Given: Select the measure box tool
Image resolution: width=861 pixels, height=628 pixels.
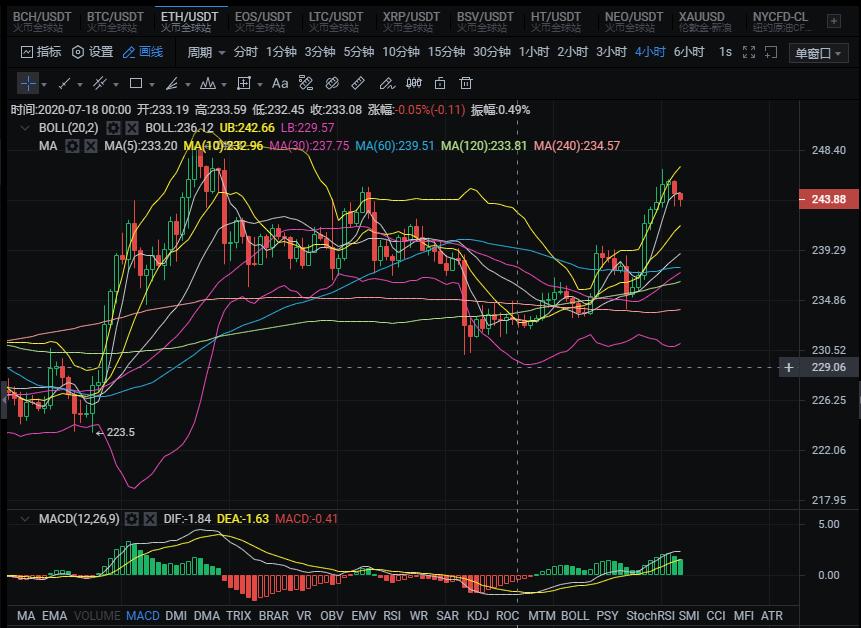Looking at the screenshot, I should [243, 83].
